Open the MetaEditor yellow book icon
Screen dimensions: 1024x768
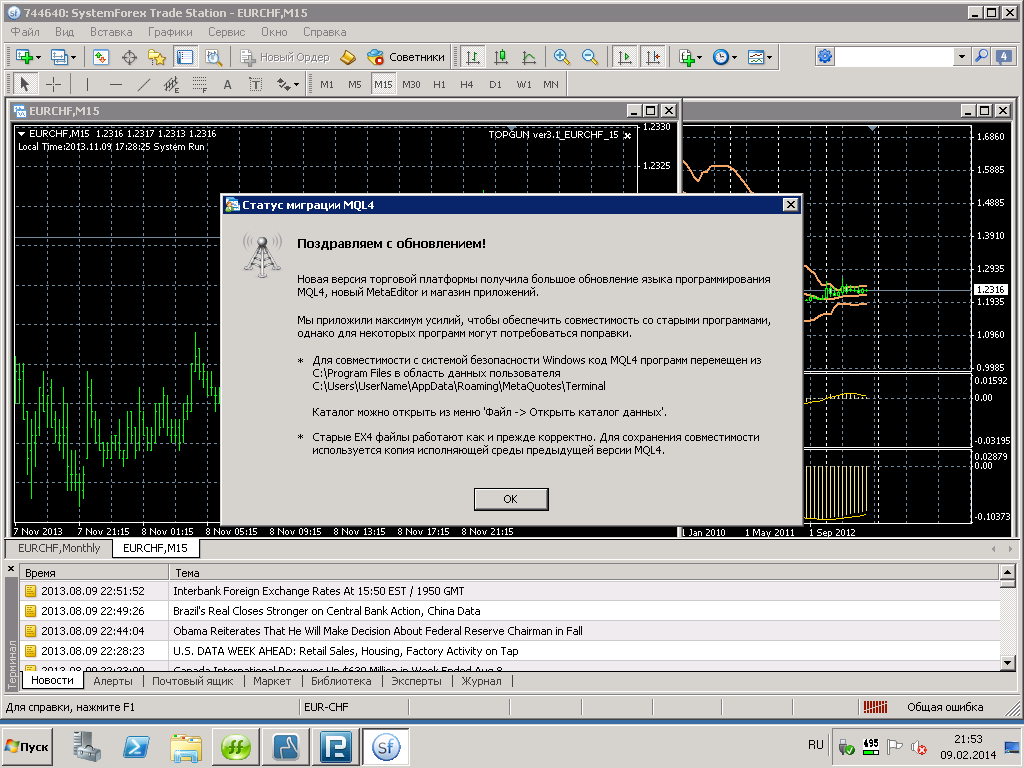click(348, 57)
